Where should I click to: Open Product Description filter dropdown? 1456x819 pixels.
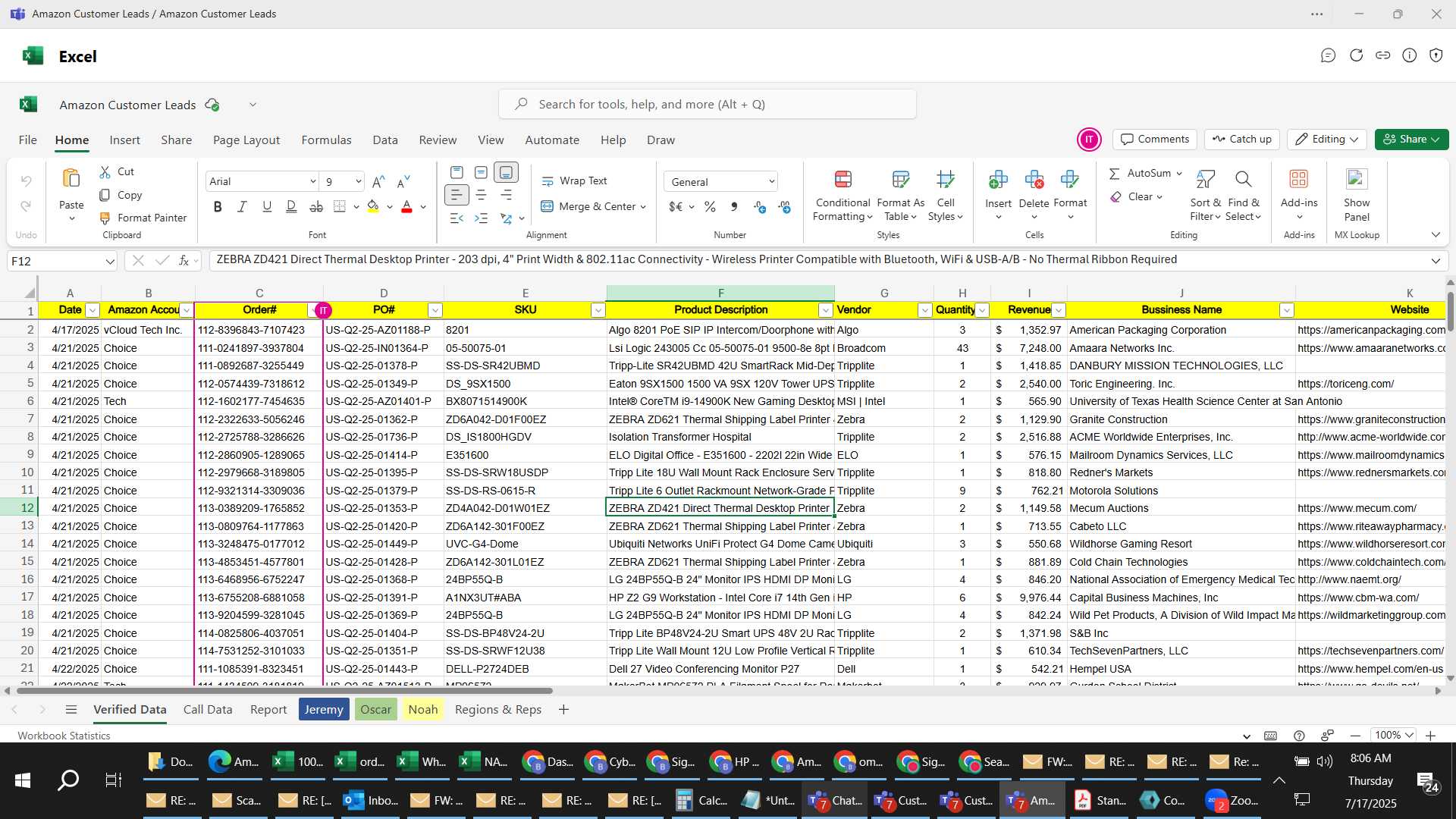pyautogui.click(x=826, y=310)
